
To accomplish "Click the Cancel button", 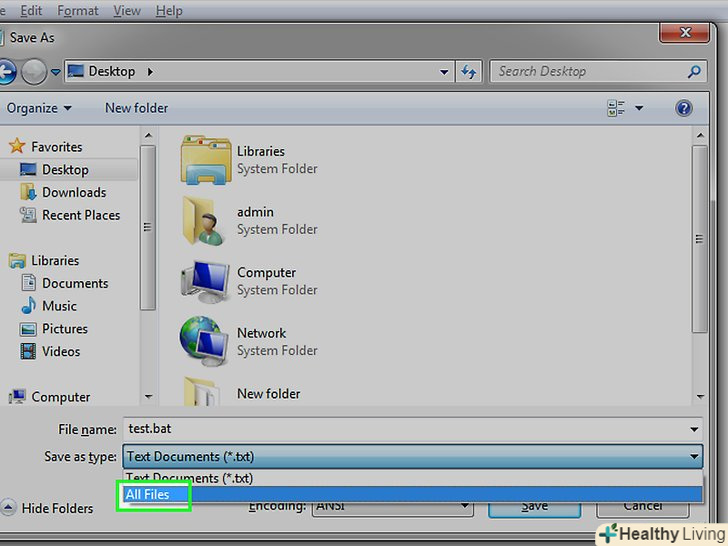I will (x=643, y=507).
